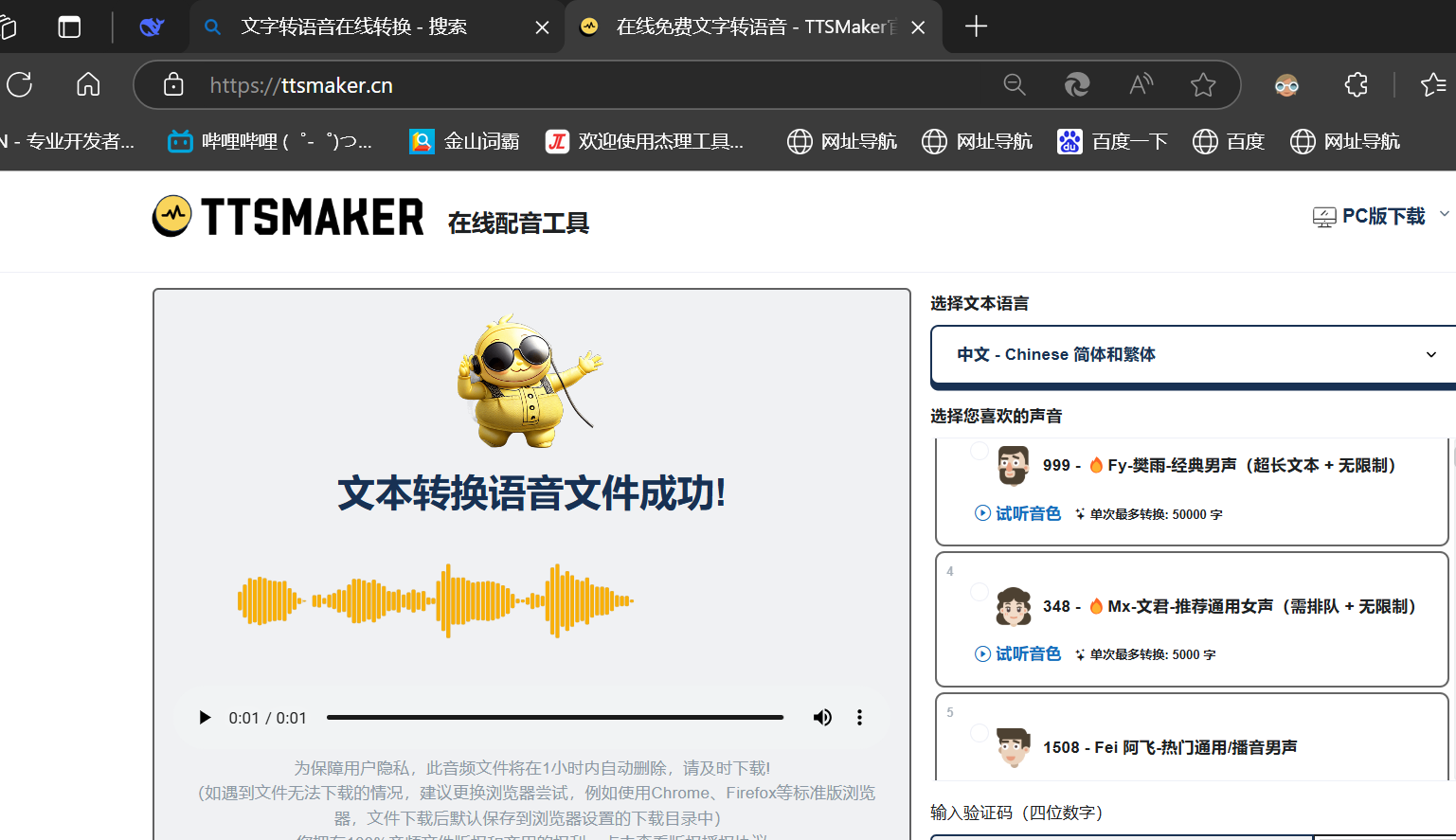The height and width of the screenshot is (840, 1456).
Task: Click Mx-文君 female voice avatar
Action: pos(1013,606)
